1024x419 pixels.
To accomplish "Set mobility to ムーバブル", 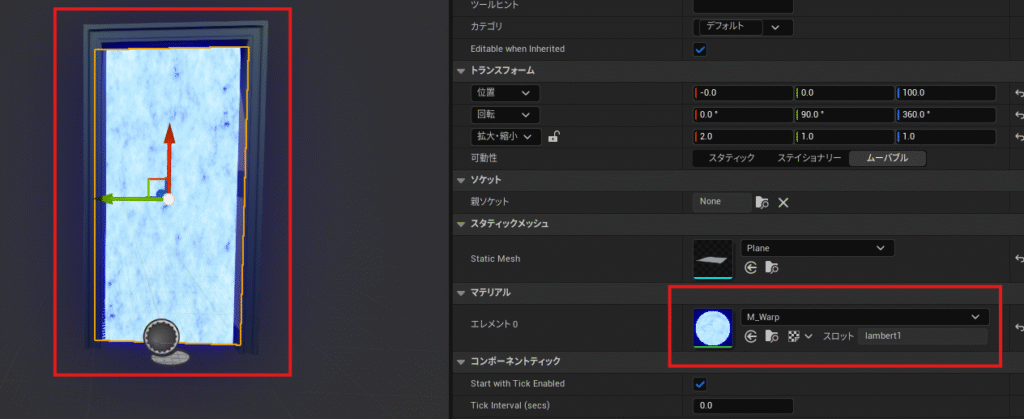I will 887,158.
